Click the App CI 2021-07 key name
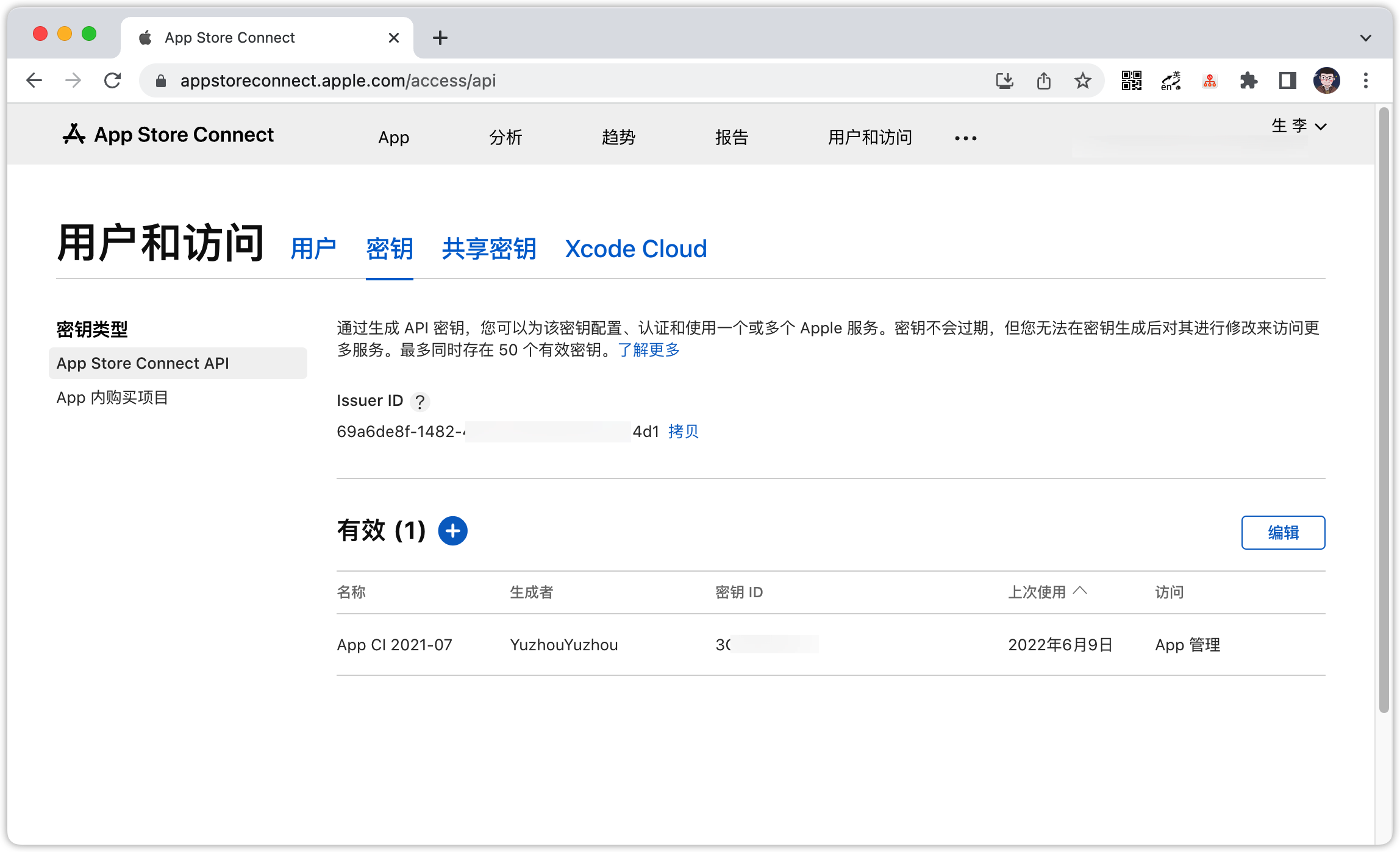Image resolution: width=1400 pixels, height=852 pixels. [x=395, y=645]
